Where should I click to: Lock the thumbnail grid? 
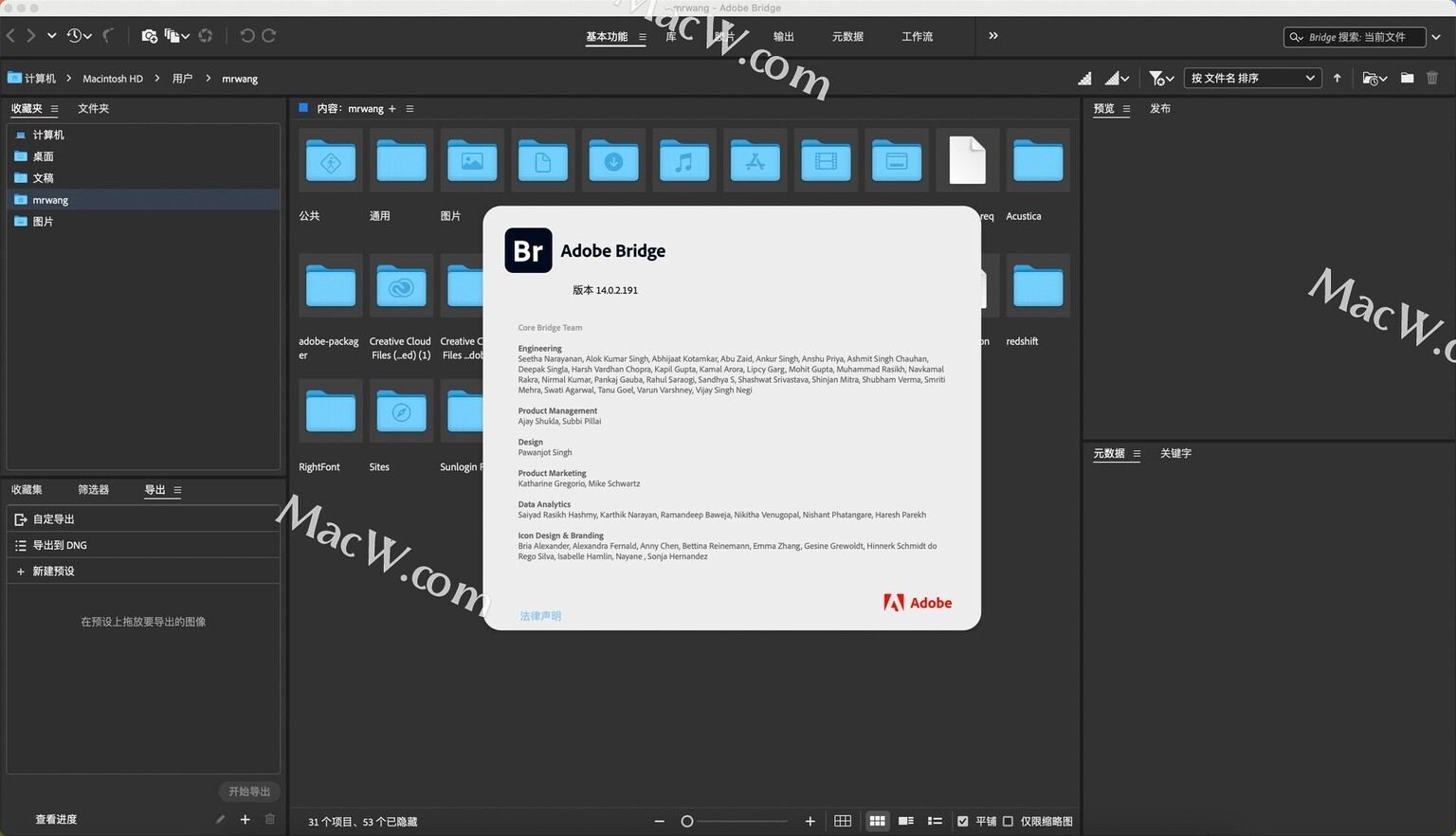pos(843,822)
